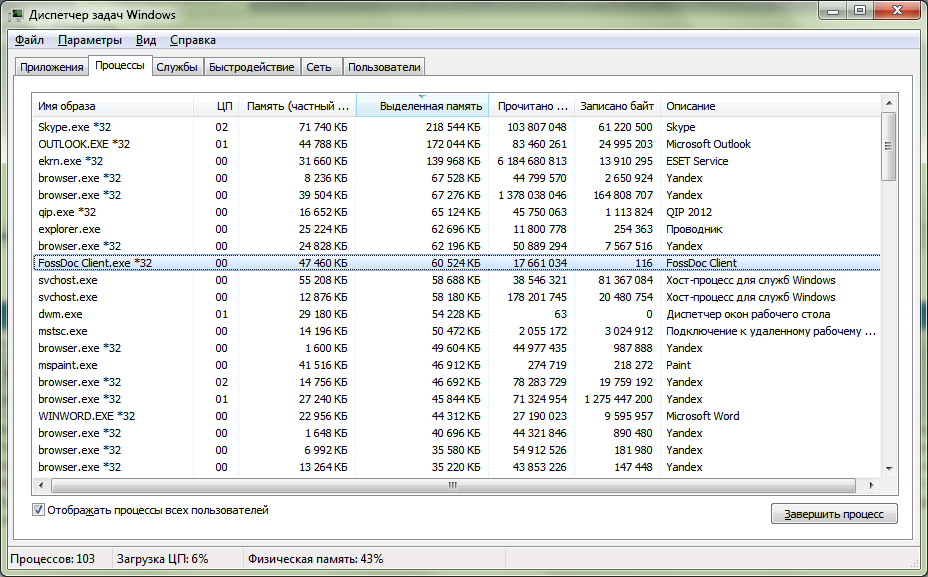
Task: Click the vertical scrollbar up arrow
Action: pos(889,103)
